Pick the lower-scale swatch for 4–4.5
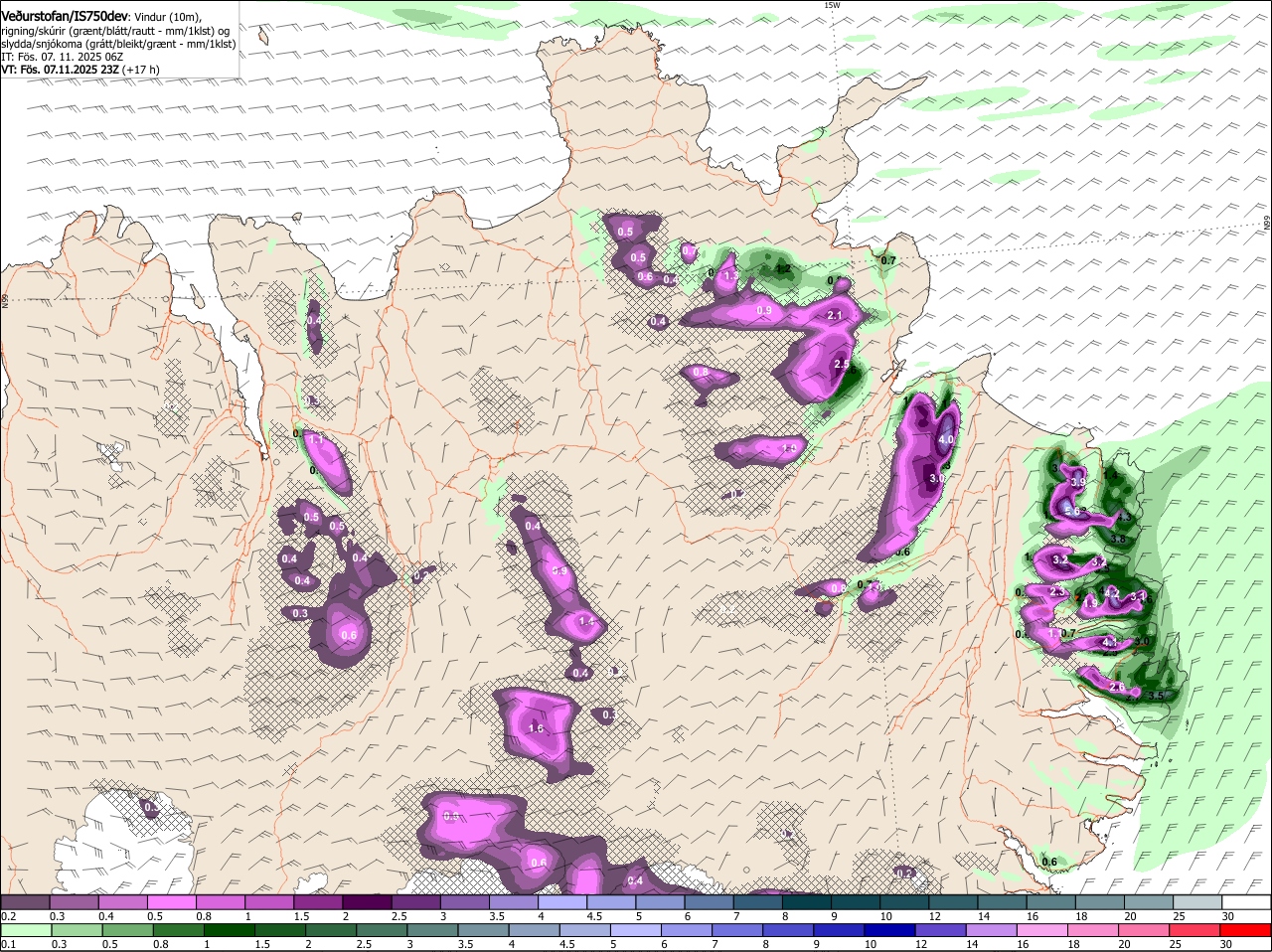The image size is (1272, 952). coord(536,930)
